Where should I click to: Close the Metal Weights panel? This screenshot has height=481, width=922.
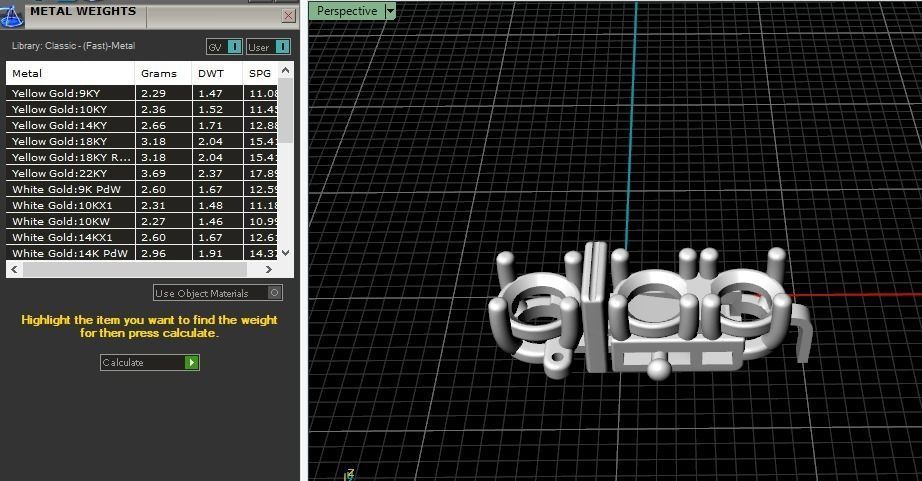(x=288, y=16)
